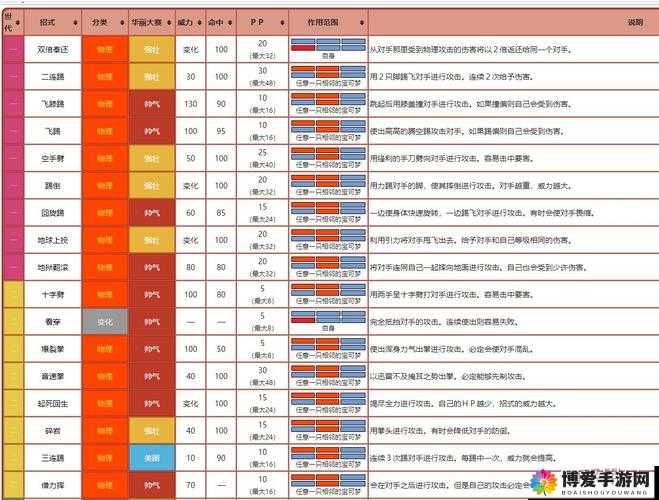Click the description text of 十字劈 row
The image size is (659, 500).
click(451, 295)
